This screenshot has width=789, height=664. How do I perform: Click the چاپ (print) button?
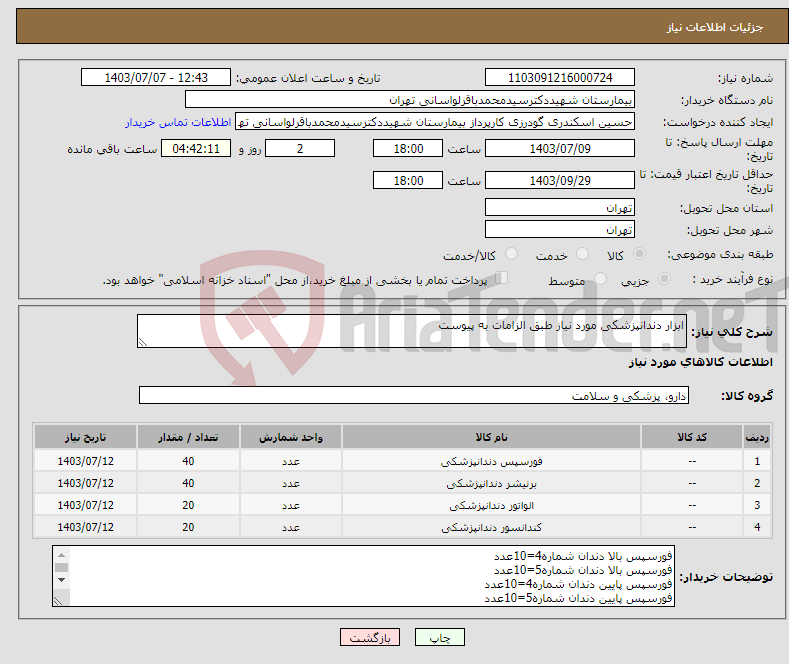pos(439,637)
